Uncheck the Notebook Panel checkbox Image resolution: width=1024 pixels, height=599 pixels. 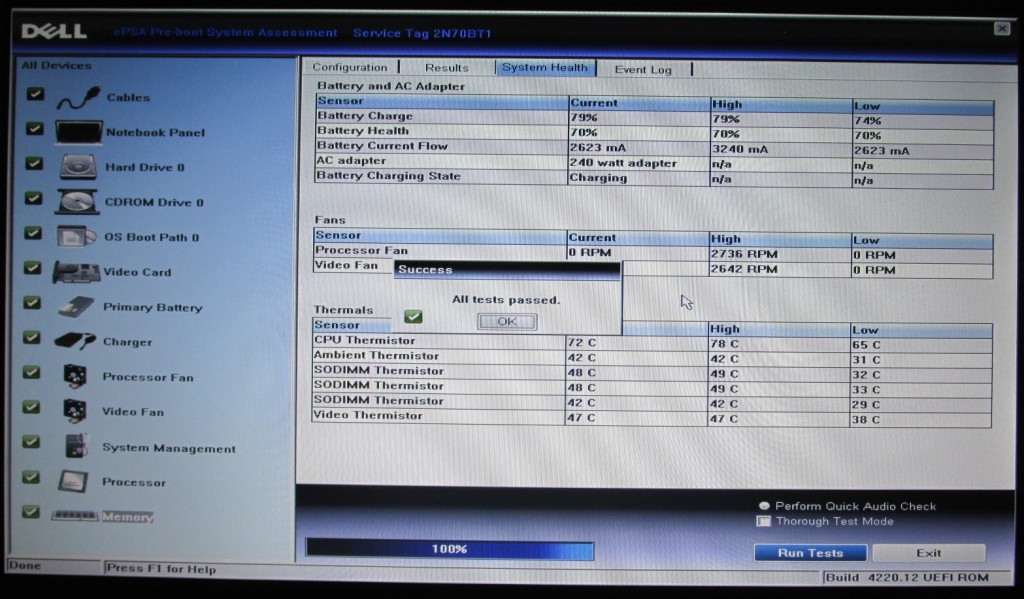[35, 129]
